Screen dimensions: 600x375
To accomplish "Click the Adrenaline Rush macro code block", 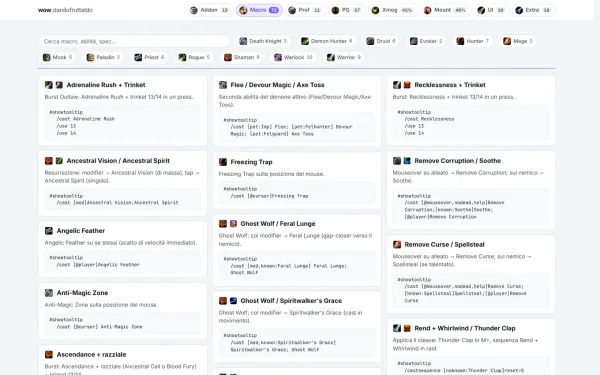I will tap(122, 122).
